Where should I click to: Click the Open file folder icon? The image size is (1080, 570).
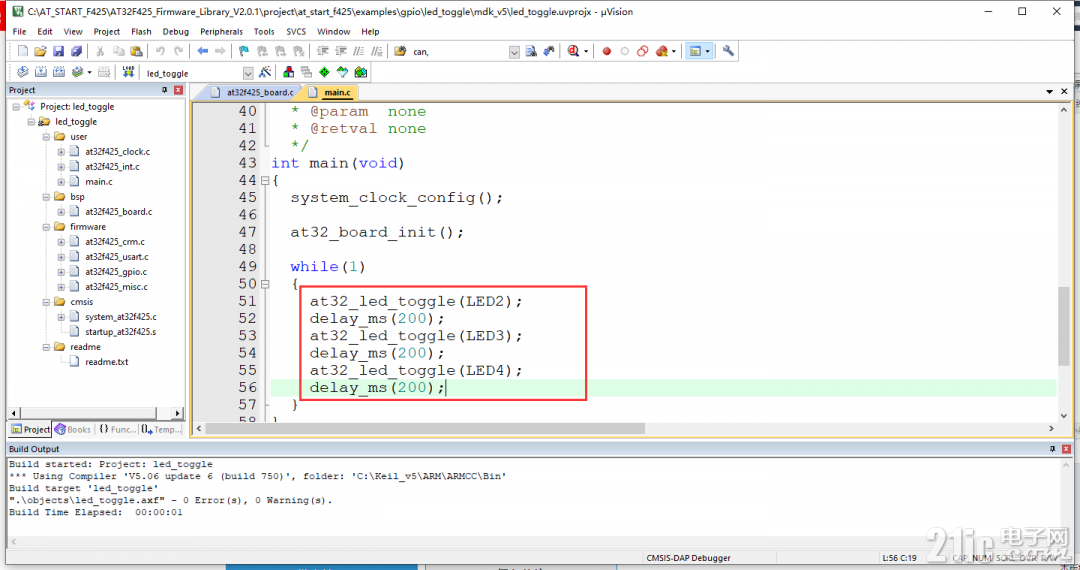(x=41, y=51)
